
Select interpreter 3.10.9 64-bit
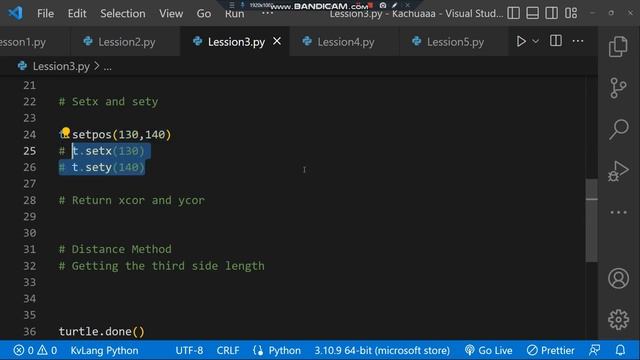[x=382, y=350]
